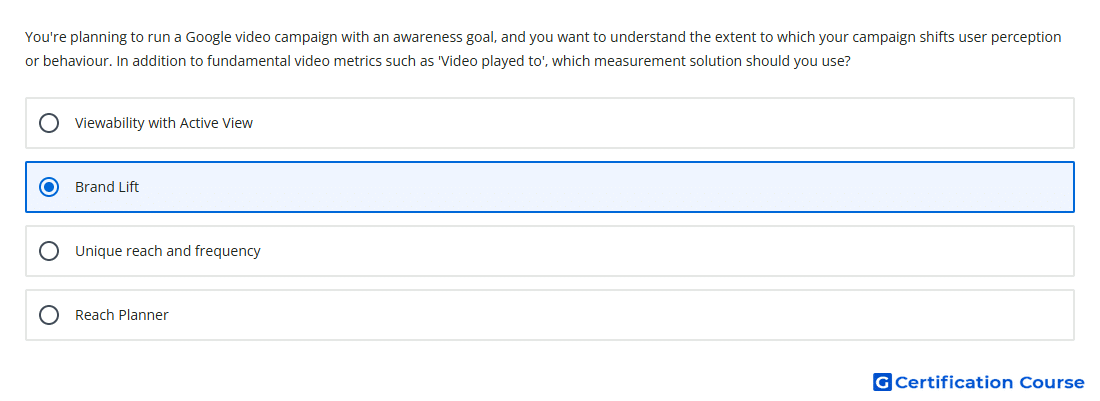Pick the Reach Planner radio circle
Viewport: 1100px width, 401px height.
pos(49,315)
